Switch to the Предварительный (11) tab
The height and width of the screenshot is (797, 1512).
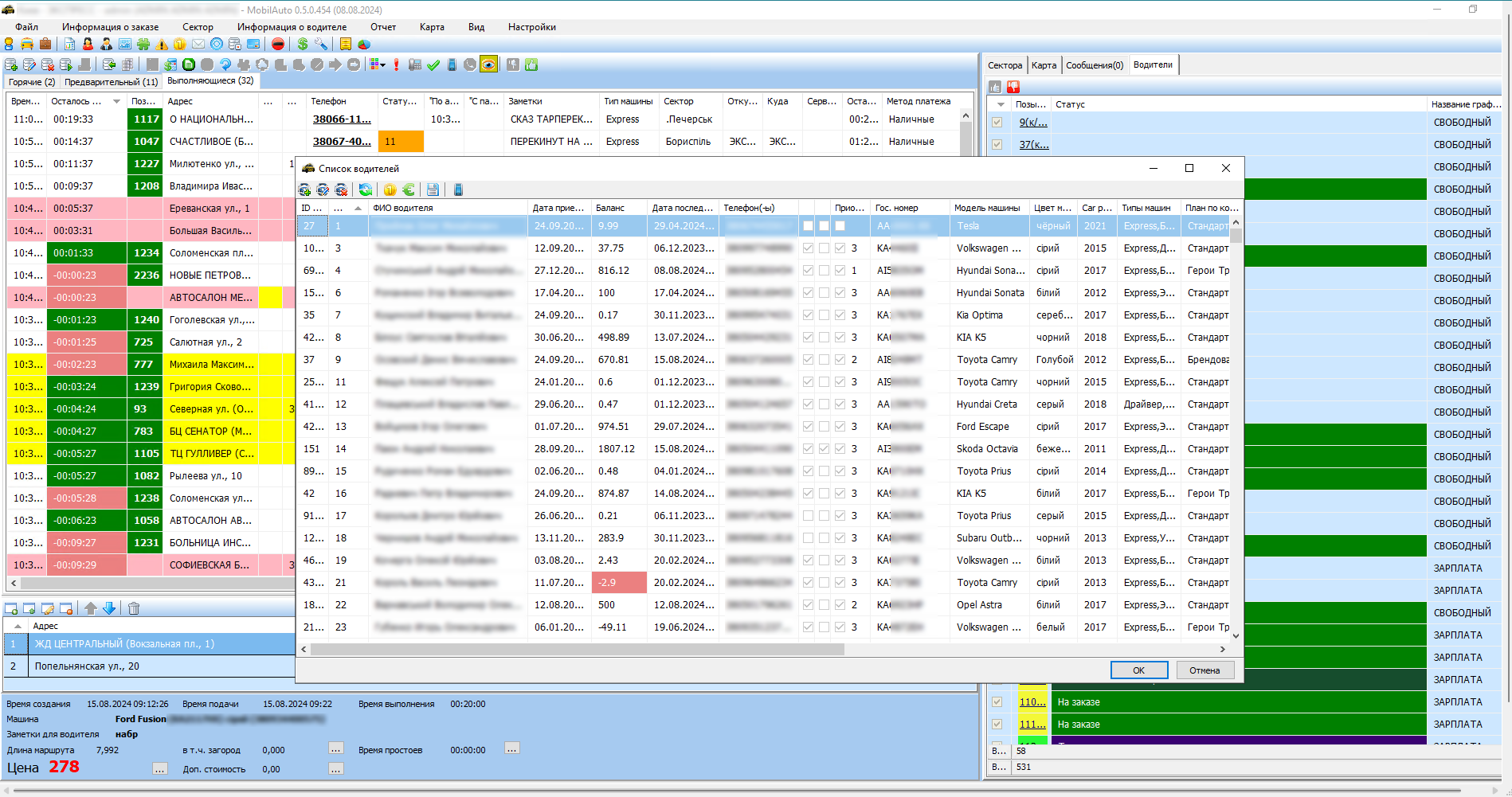click(111, 82)
